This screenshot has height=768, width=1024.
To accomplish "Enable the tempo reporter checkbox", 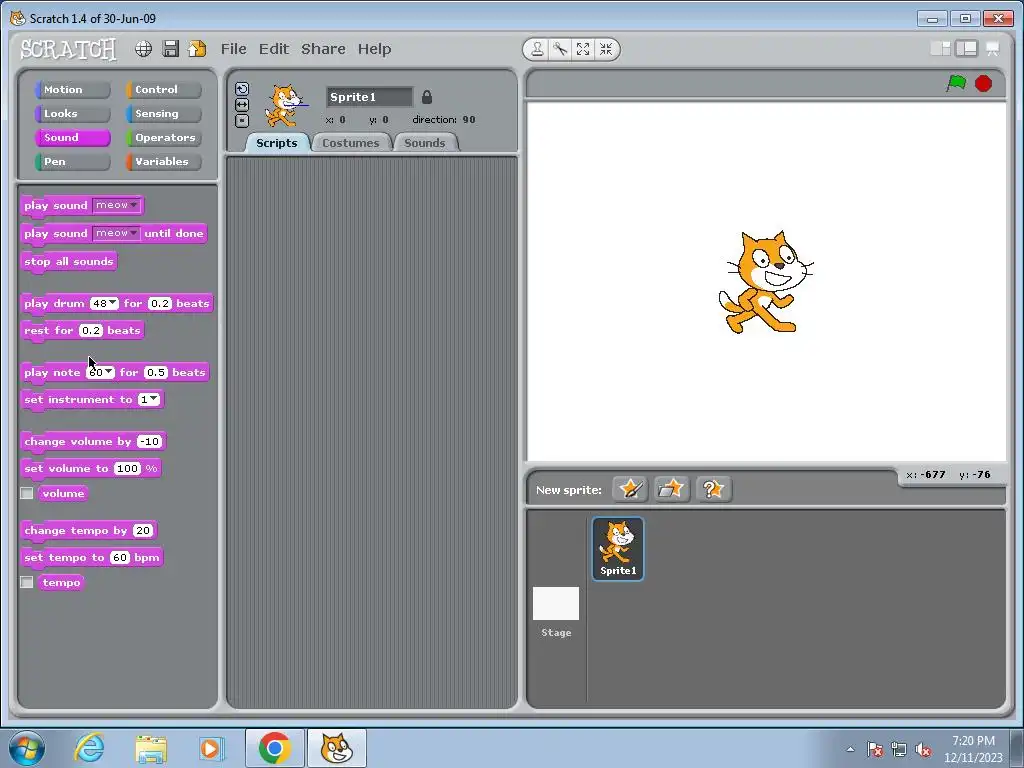I will coord(27,582).
